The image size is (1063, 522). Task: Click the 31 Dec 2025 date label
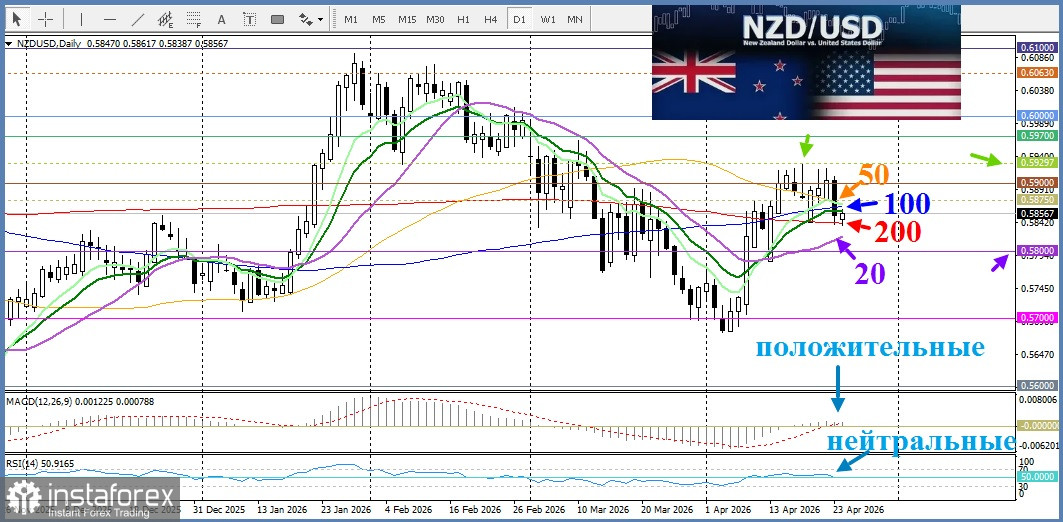(x=220, y=508)
